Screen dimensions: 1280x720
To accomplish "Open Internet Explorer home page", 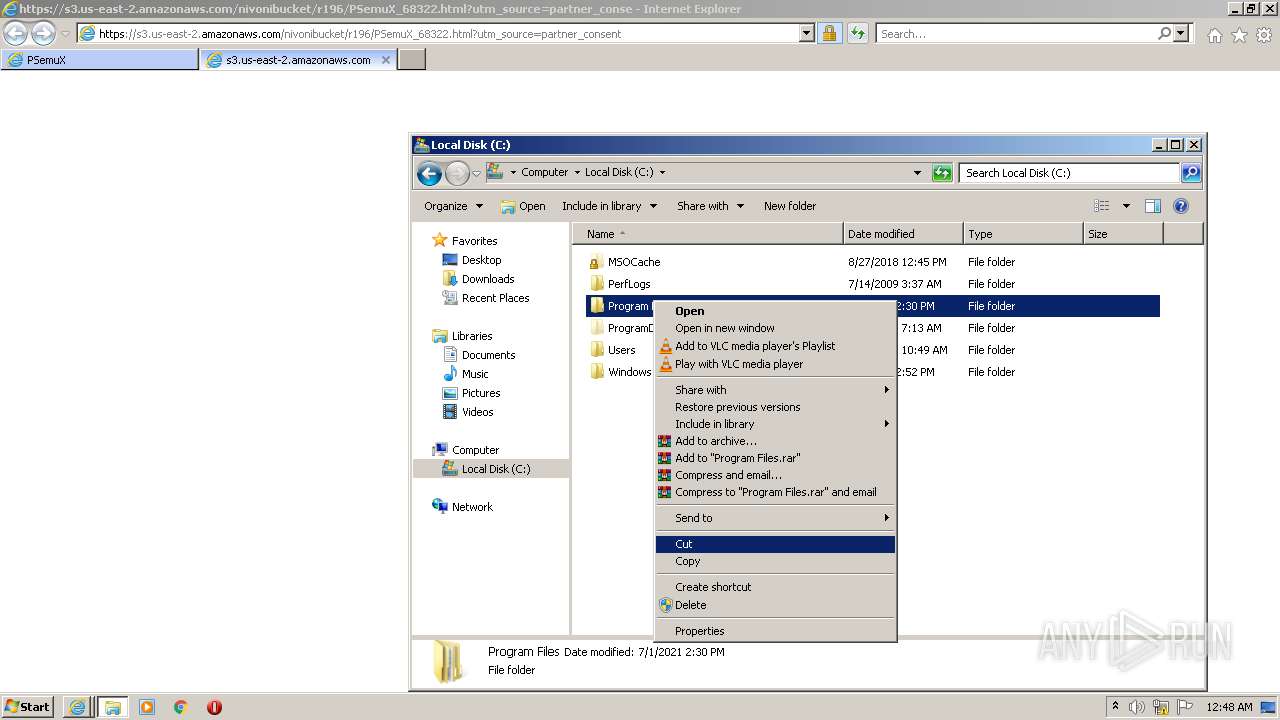I will click(1214, 34).
